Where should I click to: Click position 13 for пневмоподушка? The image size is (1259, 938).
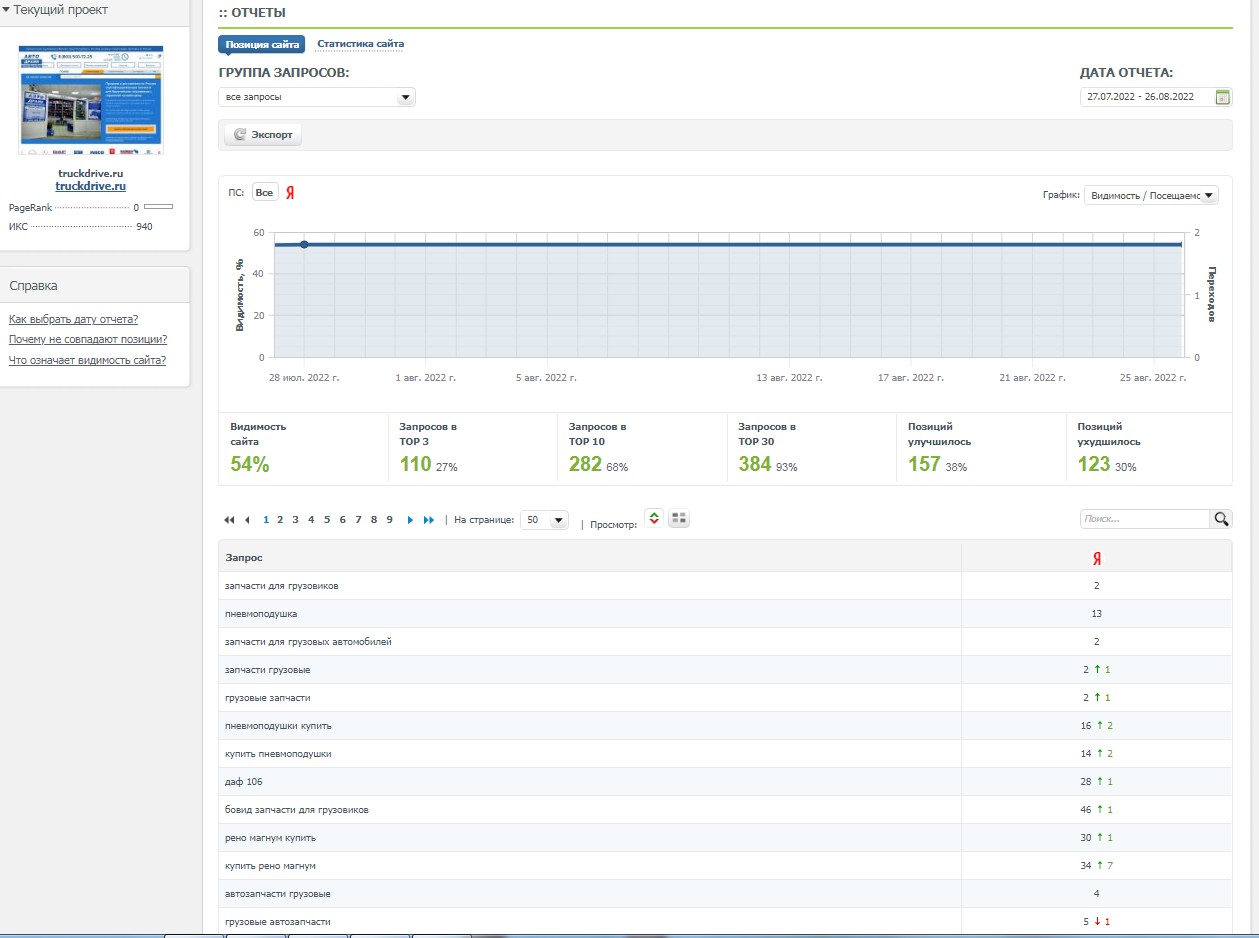(1097, 614)
